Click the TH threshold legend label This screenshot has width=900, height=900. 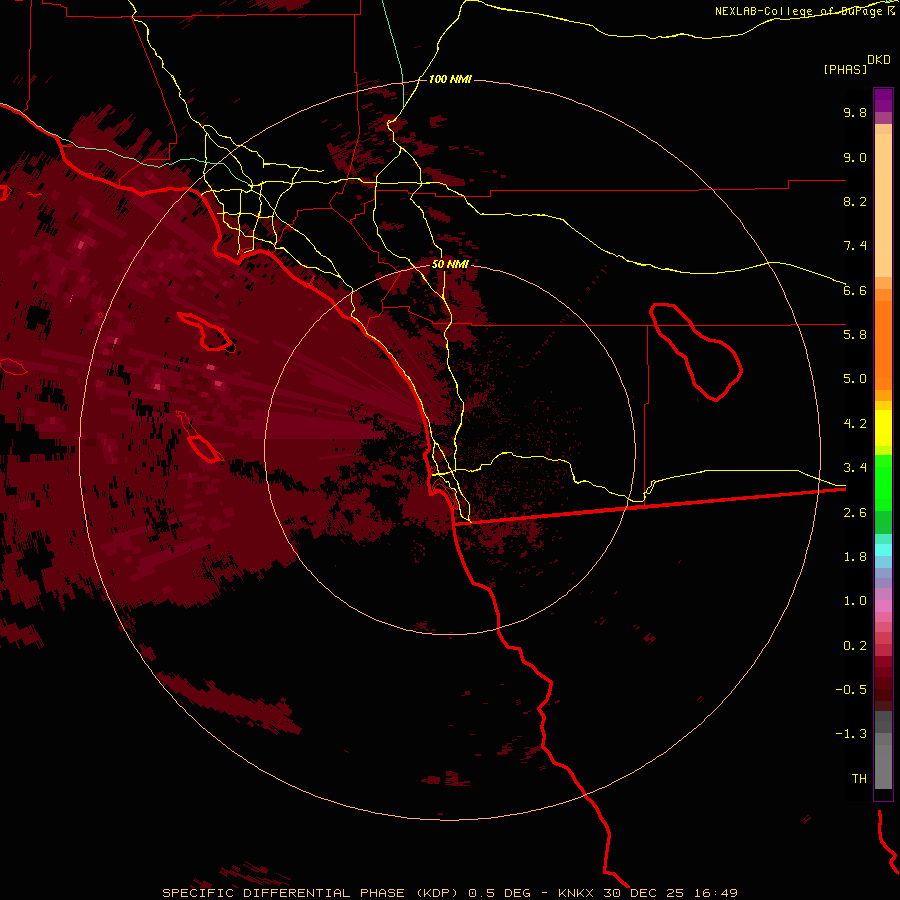point(859,779)
